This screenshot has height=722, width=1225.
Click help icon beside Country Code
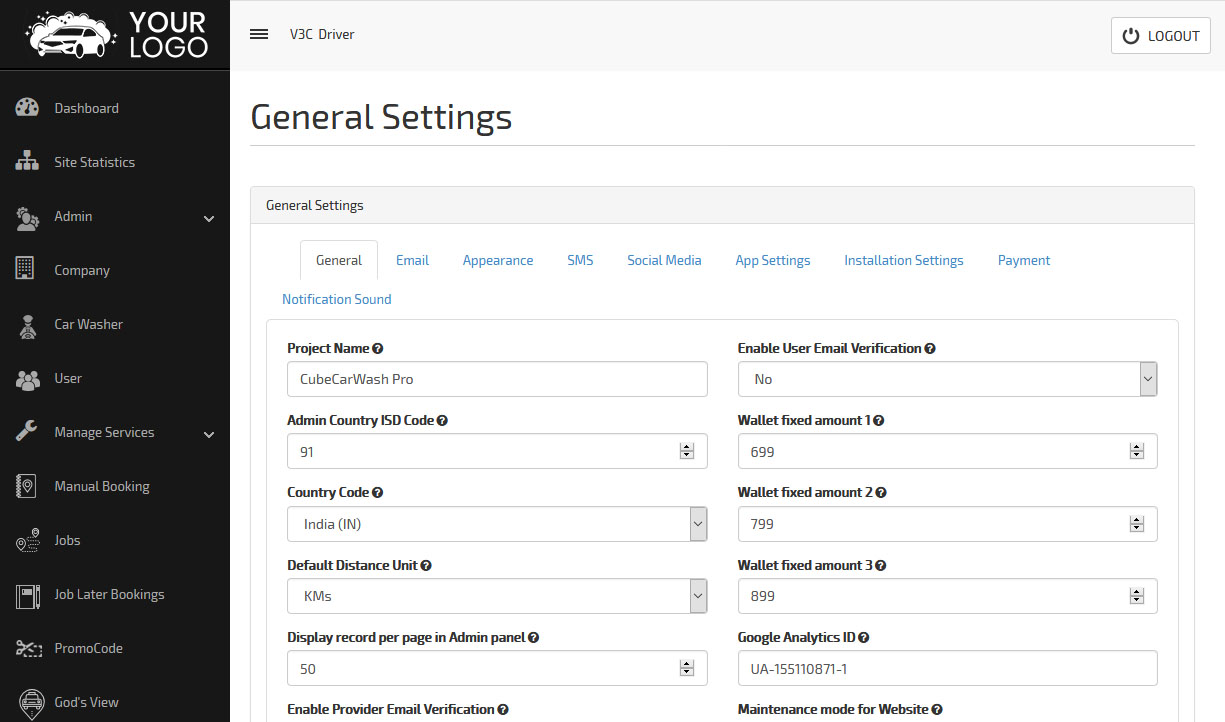(378, 493)
